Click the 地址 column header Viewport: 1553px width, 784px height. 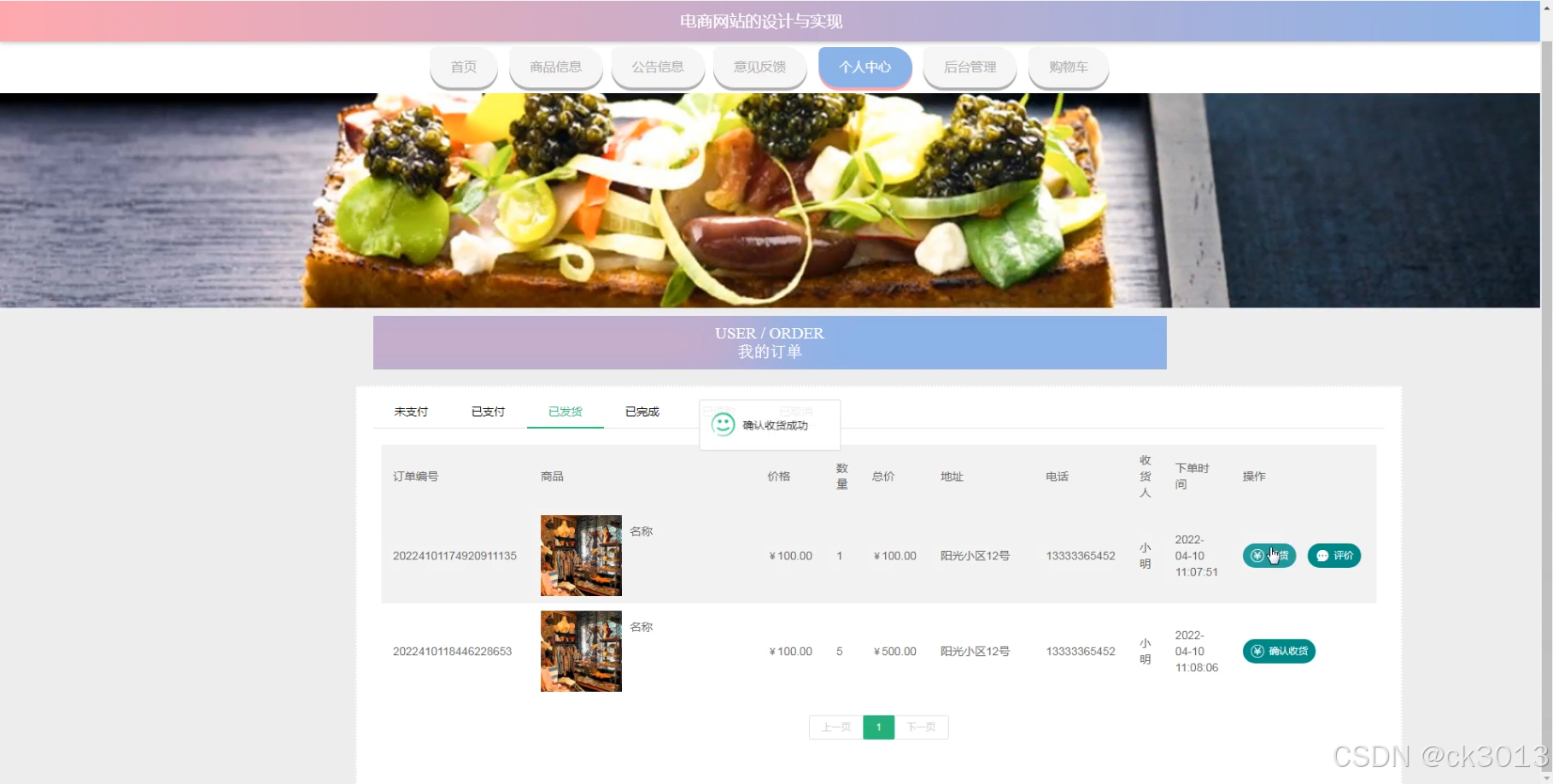click(952, 477)
